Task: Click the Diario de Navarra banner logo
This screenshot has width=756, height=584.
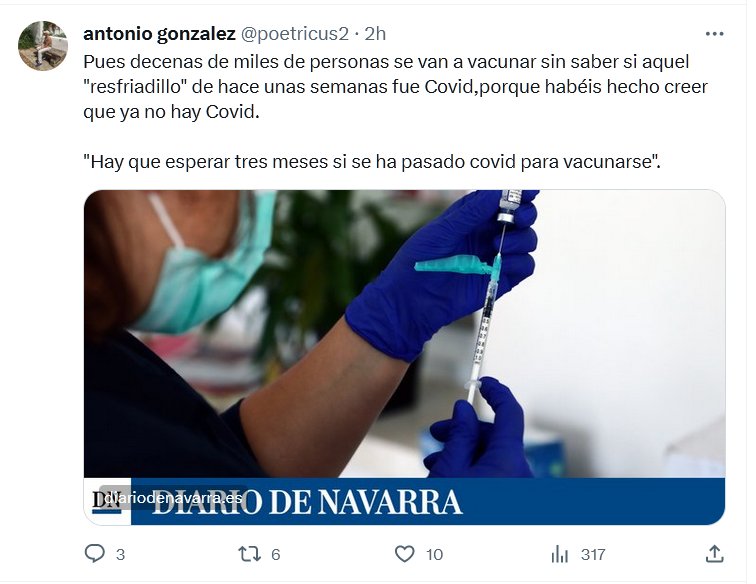Action: point(308,502)
